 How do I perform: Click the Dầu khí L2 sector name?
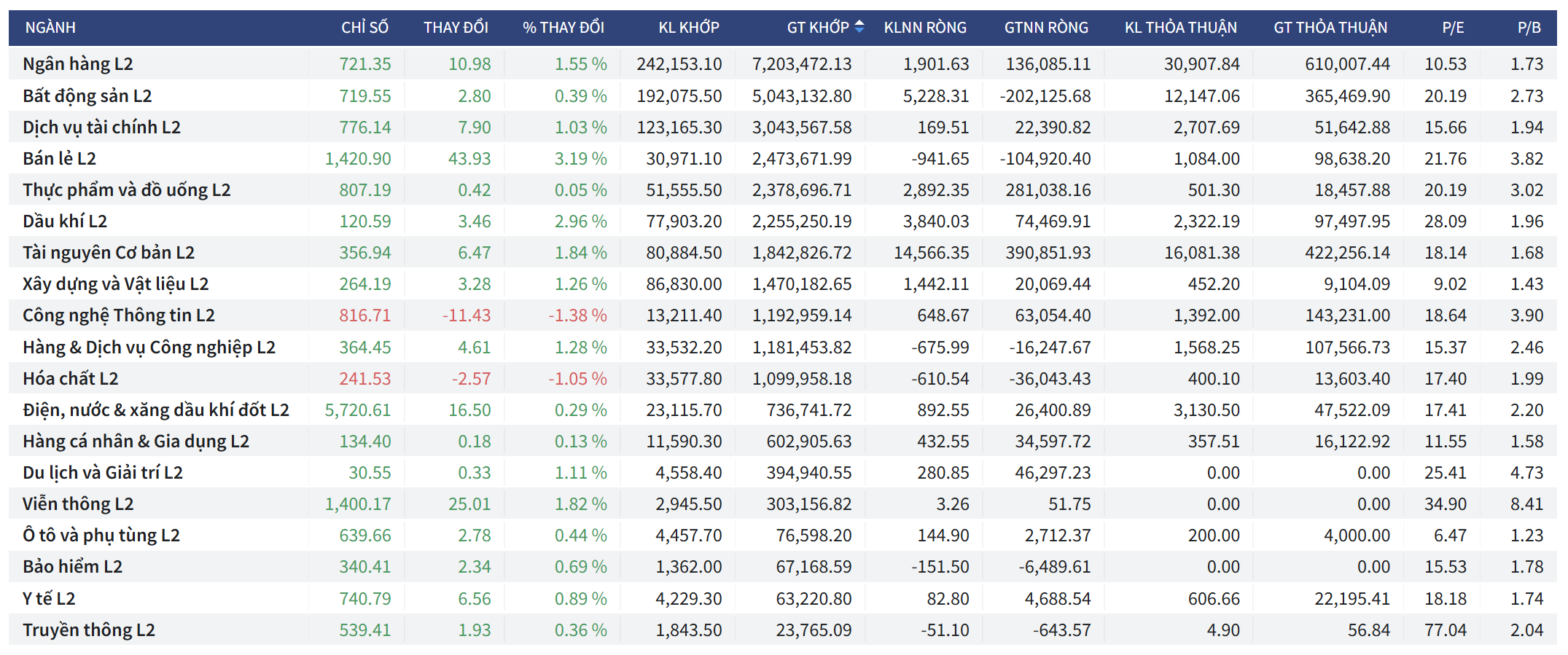pyautogui.click(x=65, y=221)
